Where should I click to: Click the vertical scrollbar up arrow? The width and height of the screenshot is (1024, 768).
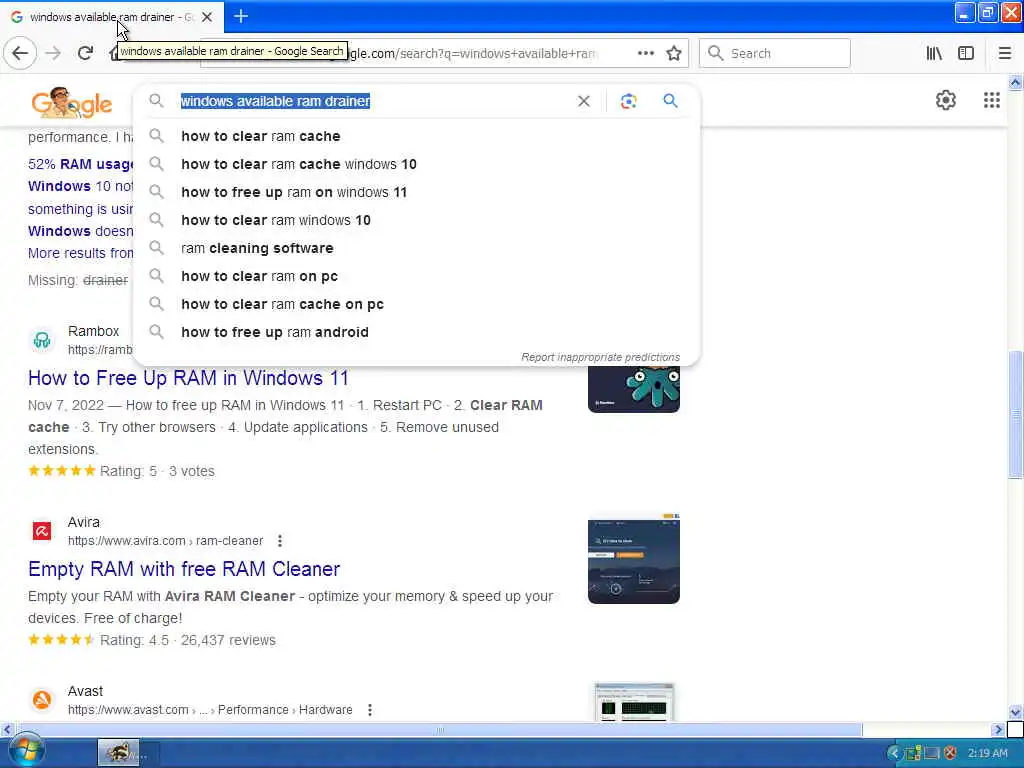coord(1016,82)
